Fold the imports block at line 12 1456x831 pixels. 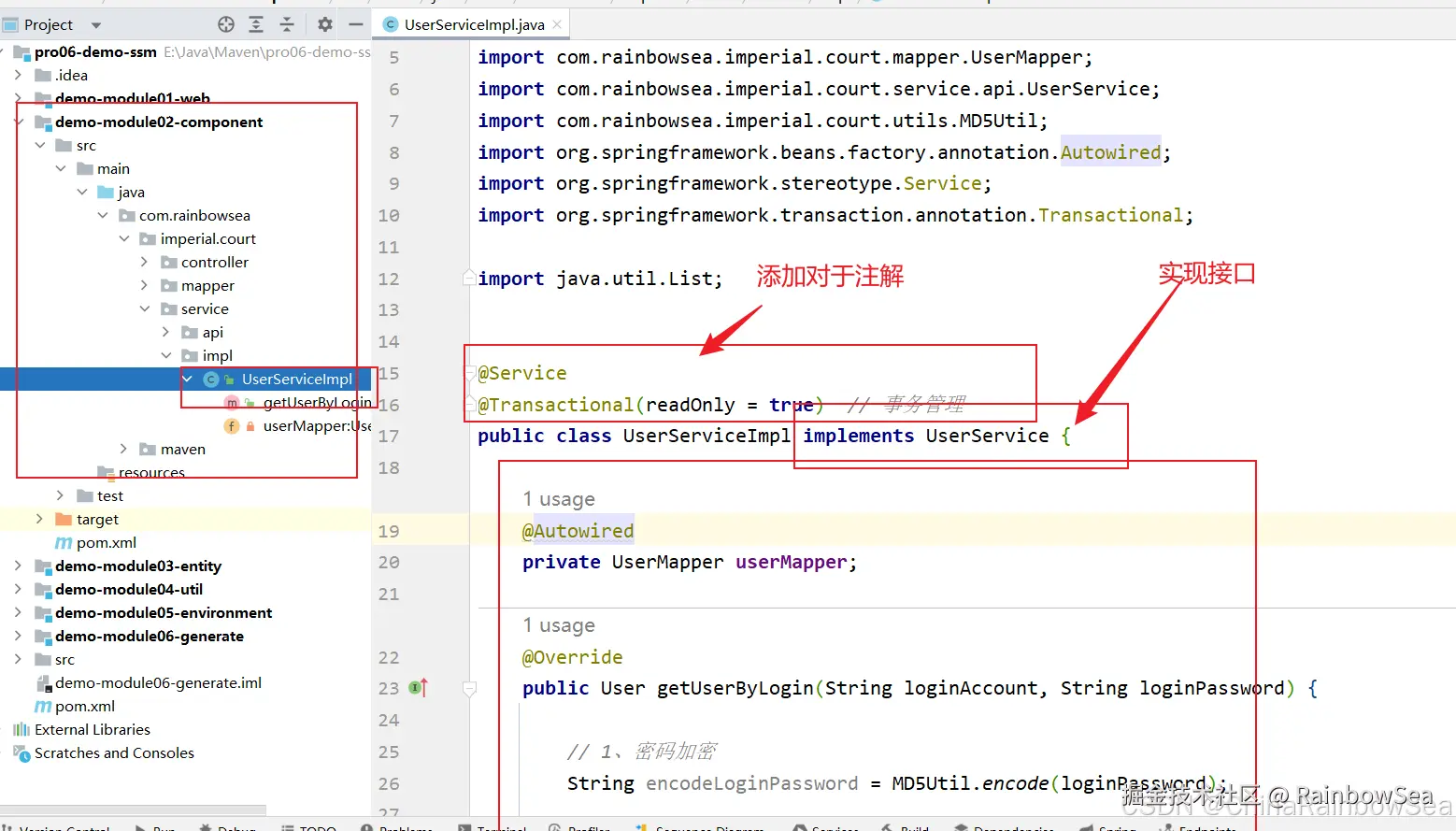469,278
